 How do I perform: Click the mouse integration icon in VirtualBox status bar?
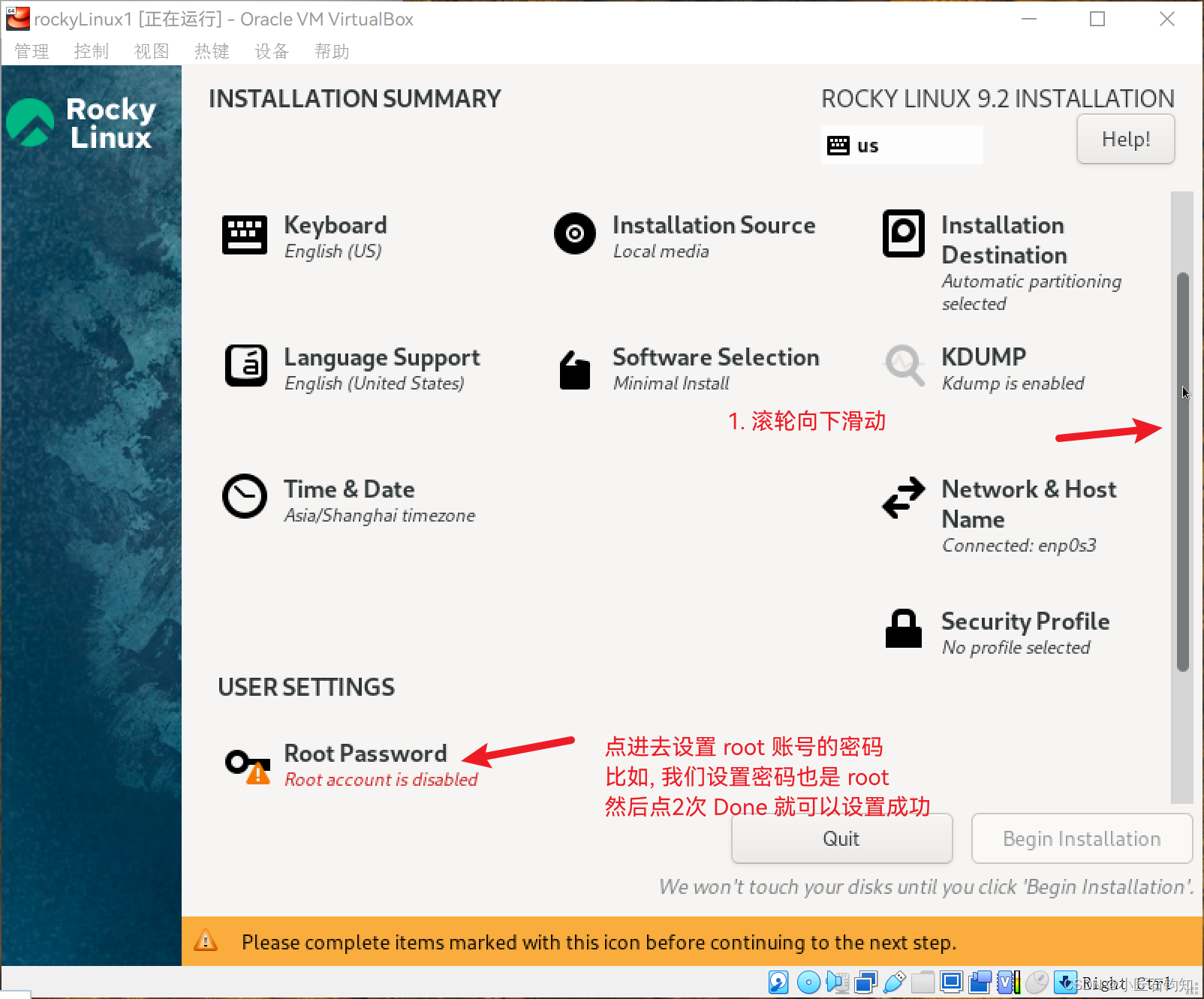click(1037, 982)
